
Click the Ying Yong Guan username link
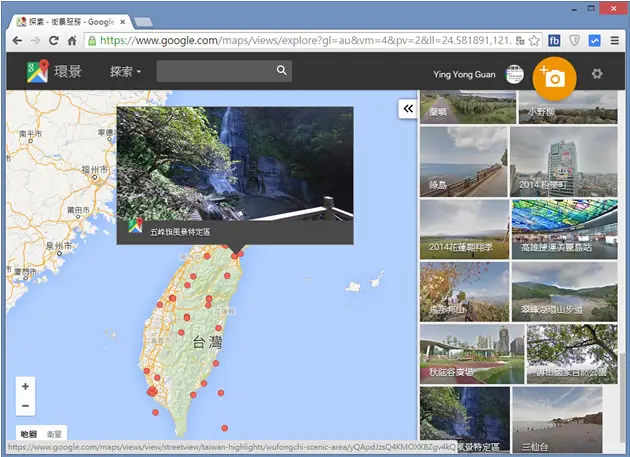[464, 74]
